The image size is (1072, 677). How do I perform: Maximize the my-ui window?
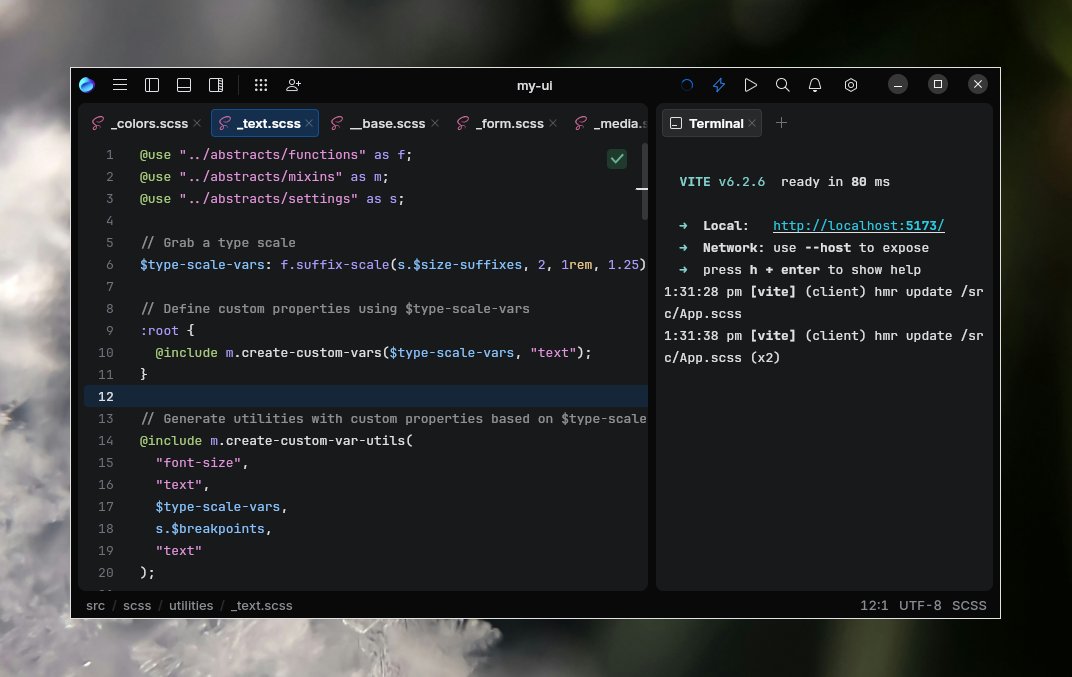click(938, 84)
